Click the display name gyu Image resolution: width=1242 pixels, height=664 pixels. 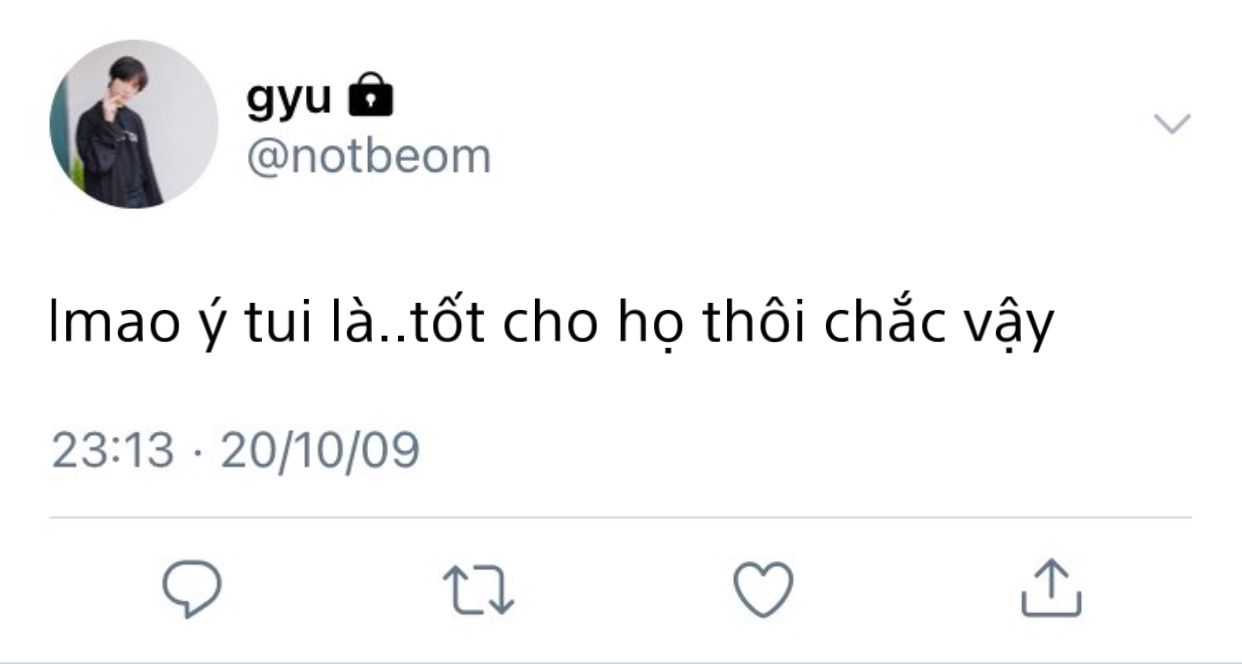tap(289, 98)
